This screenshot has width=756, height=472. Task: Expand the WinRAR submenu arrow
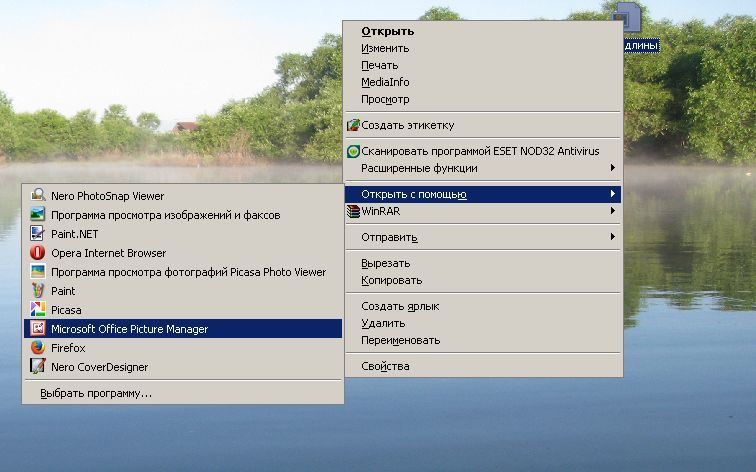click(612, 211)
